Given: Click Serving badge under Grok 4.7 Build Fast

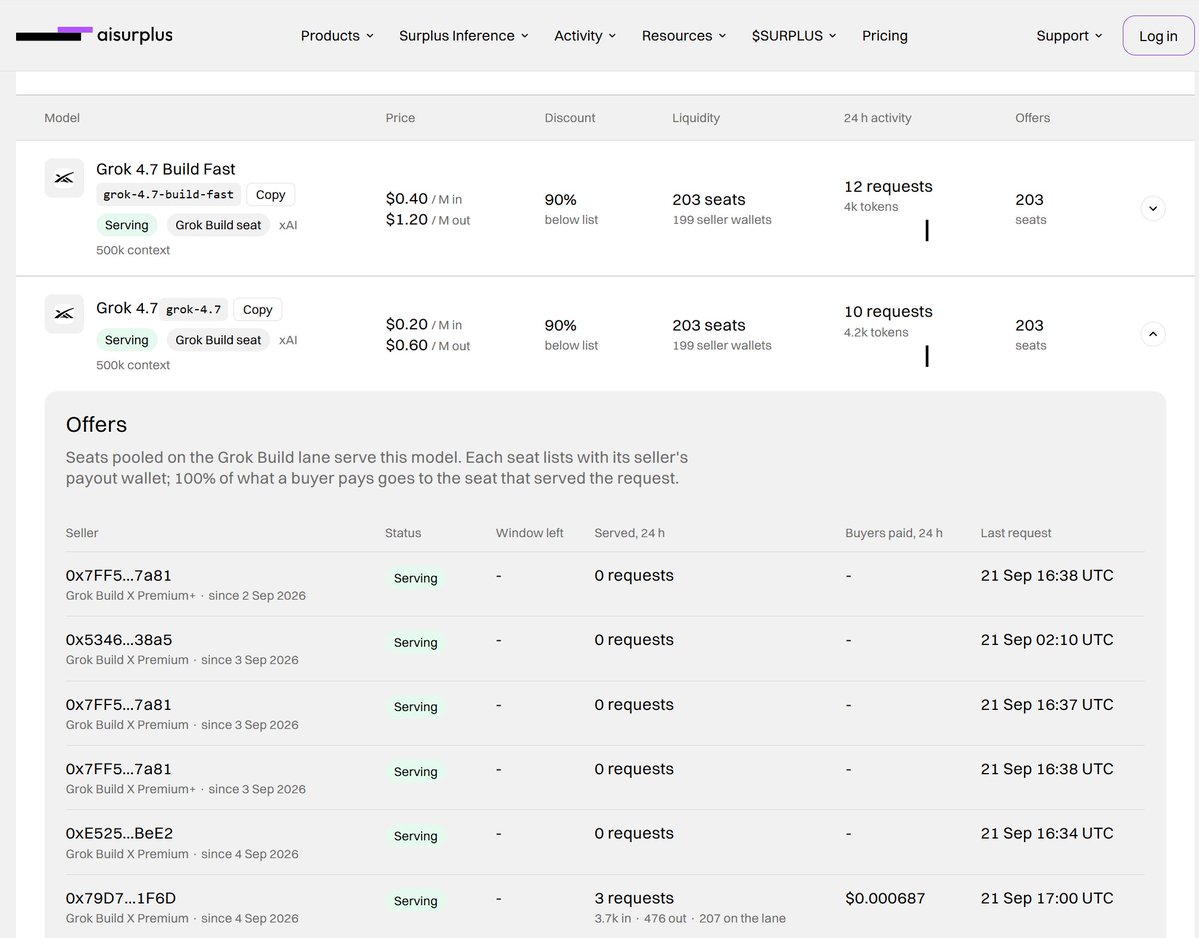Looking at the screenshot, I should click(x=127, y=225).
